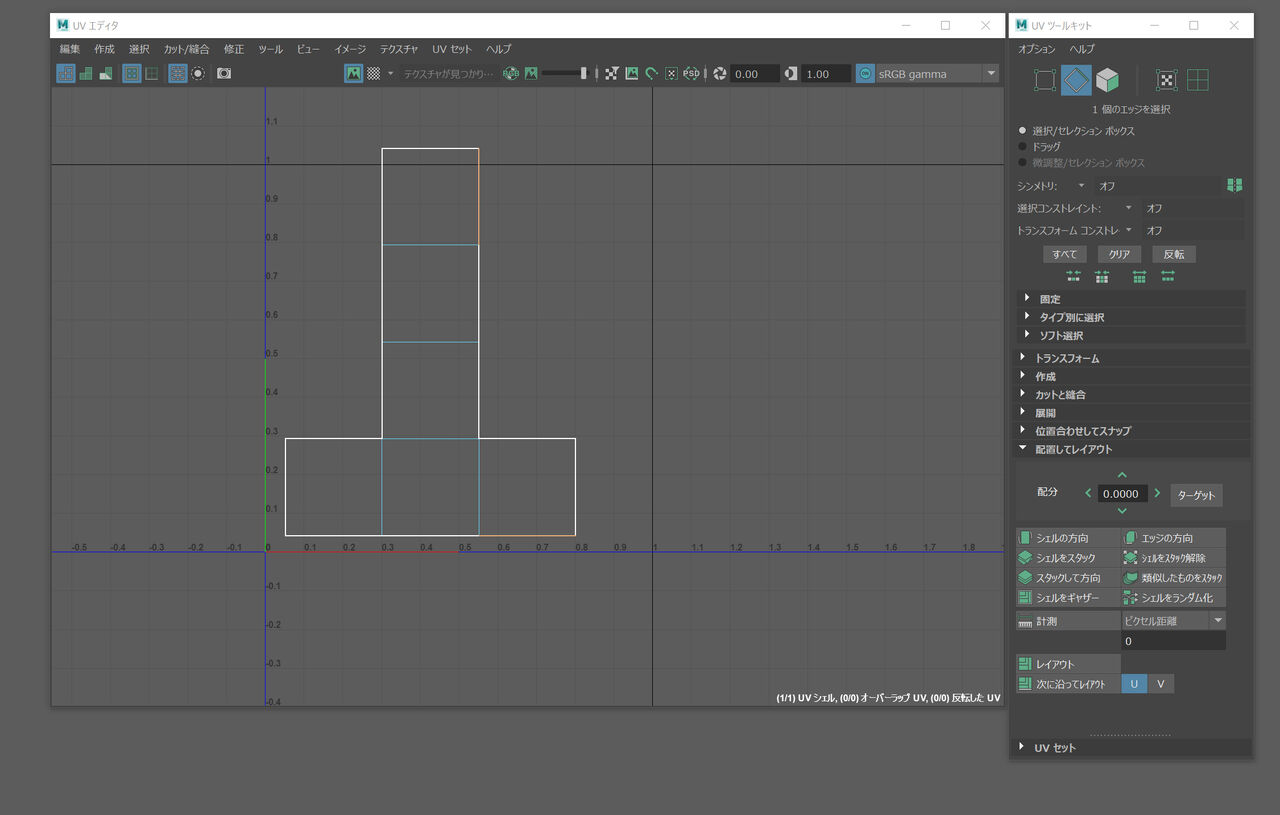This screenshot has height=815, width=1280.
Task: Click the four-pane grid selection icon in UV Toolkit
Action: tap(1197, 80)
